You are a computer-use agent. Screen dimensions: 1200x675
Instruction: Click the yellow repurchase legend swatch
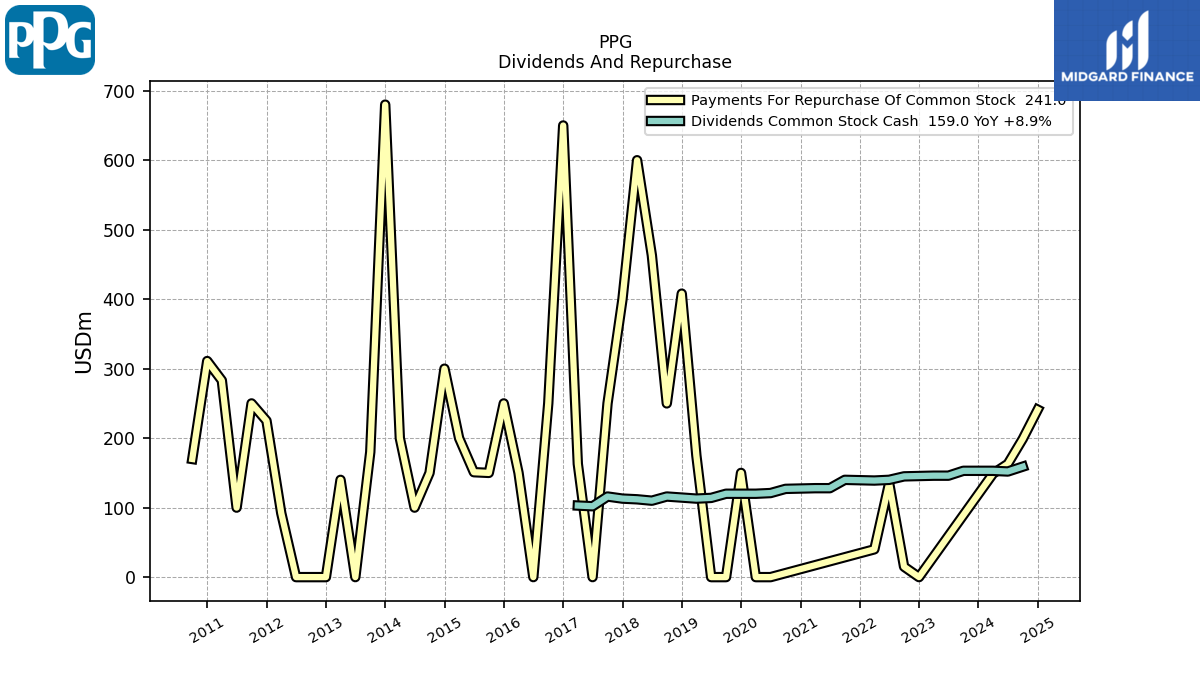pyautogui.click(x=665, y=100)
